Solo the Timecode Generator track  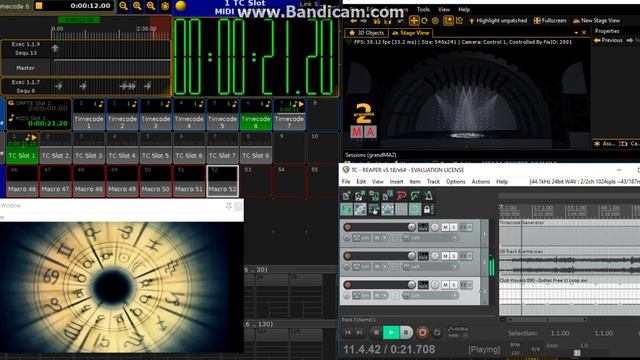click(453, 227)
